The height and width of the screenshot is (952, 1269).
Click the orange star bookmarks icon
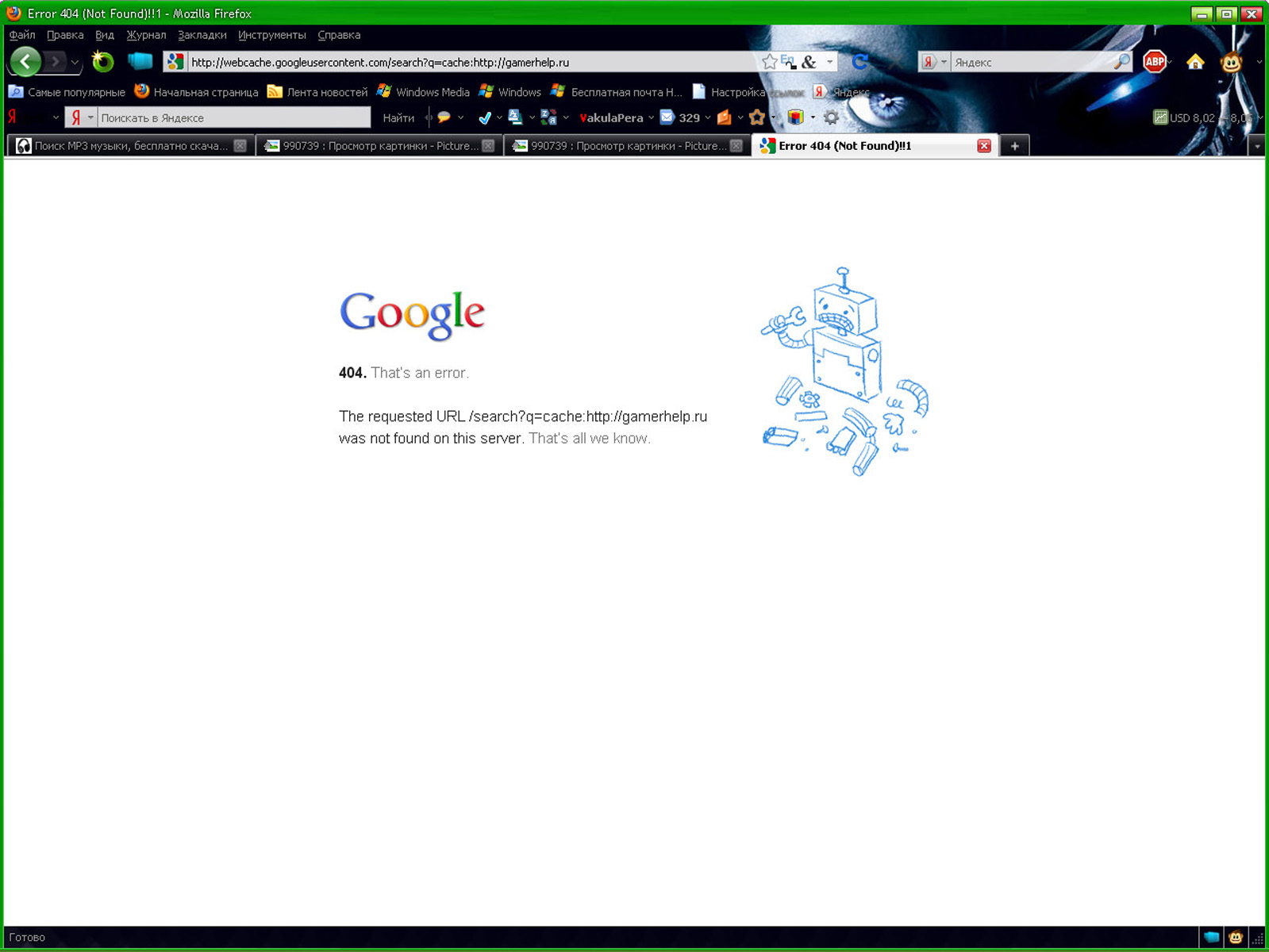coord(757,117)
